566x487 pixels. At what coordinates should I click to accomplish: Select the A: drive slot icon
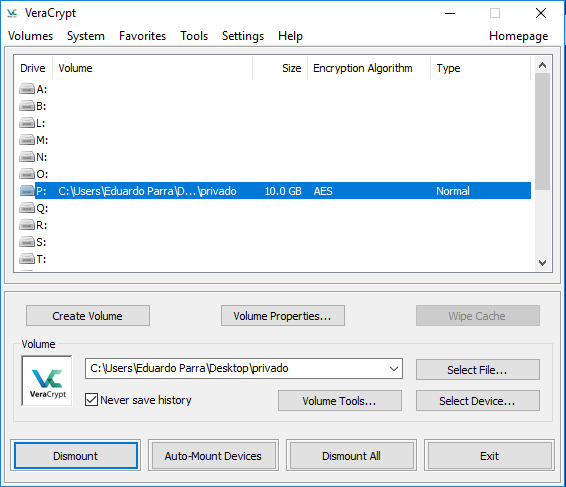pyautogui.click(x=27, y=88)
